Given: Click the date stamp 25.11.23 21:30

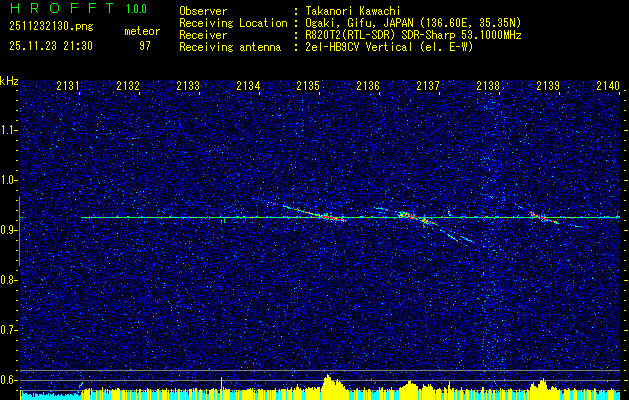Looking at the screenshot, I should [x=51, y=46].
